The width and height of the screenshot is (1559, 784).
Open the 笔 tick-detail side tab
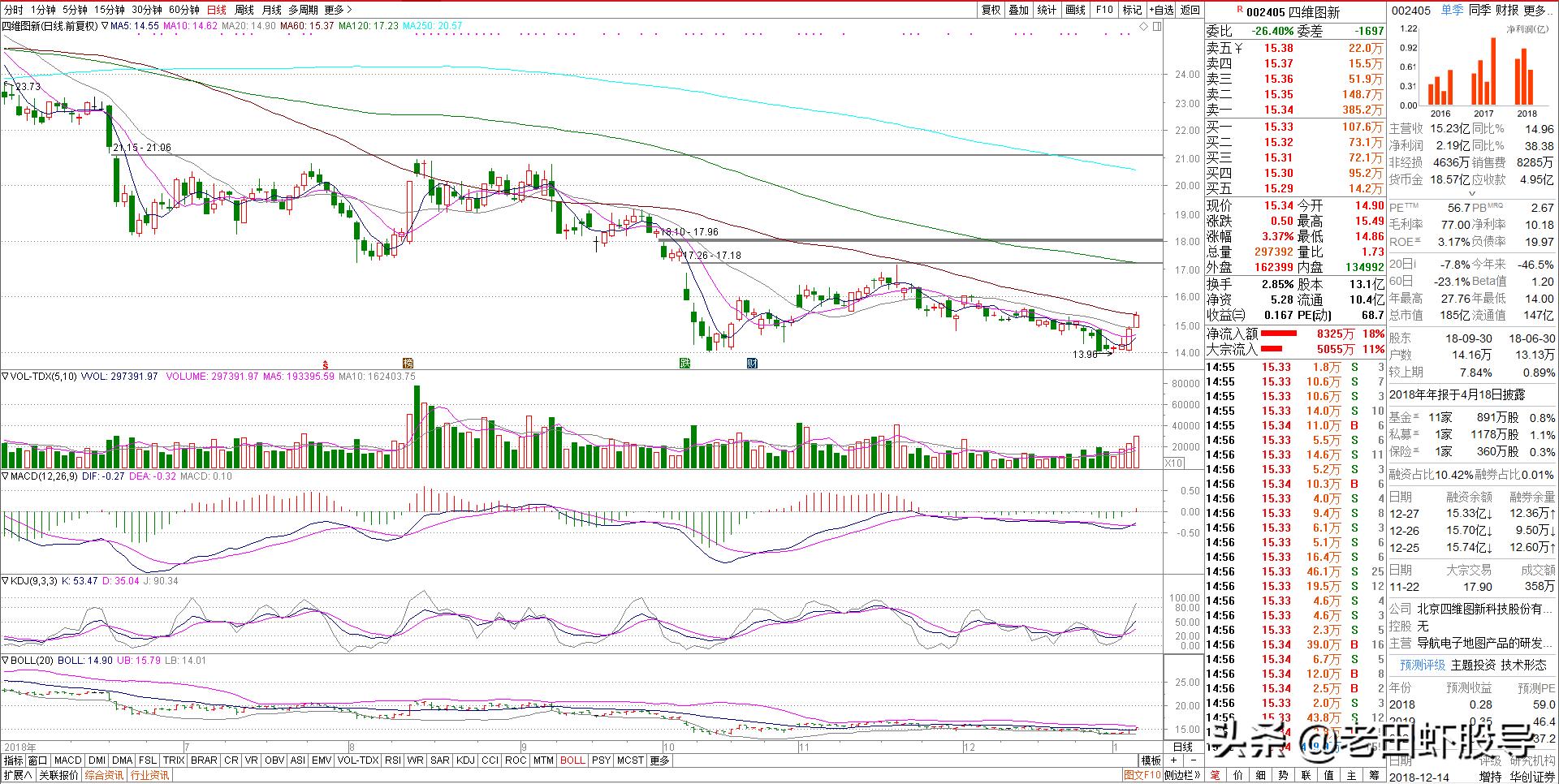point(1216,776)
